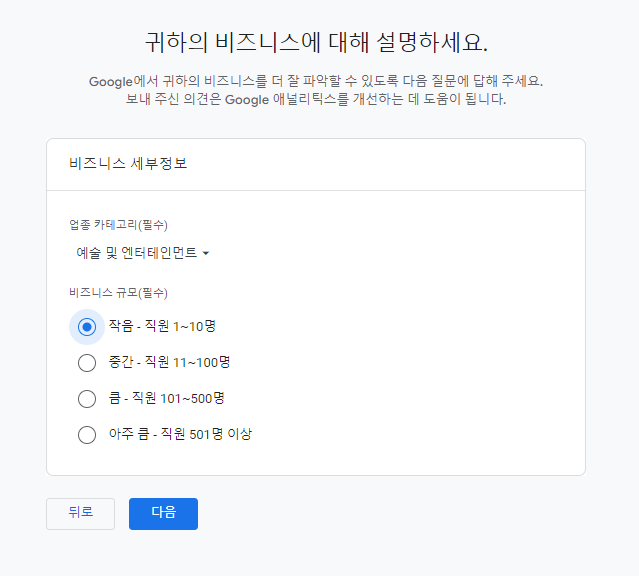The height and width of the screenshot is (576, 639).
Task: Open the 예술 및 엔터테인먼트 category selector
Action: (x=143, y=253)
